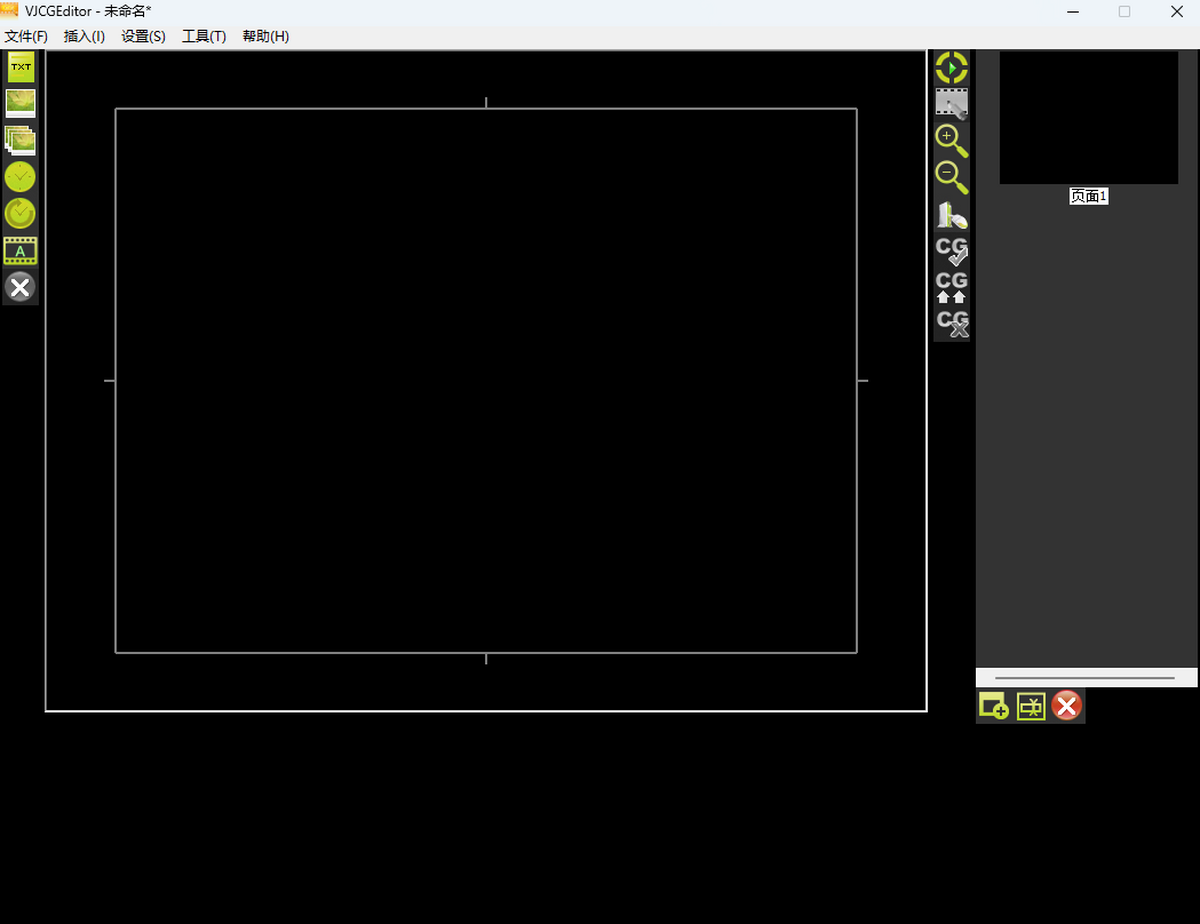Click the filmstrip with pen edit icon
The width and height of the screenshot is (1200, 924).
click(x=951, y=103)
